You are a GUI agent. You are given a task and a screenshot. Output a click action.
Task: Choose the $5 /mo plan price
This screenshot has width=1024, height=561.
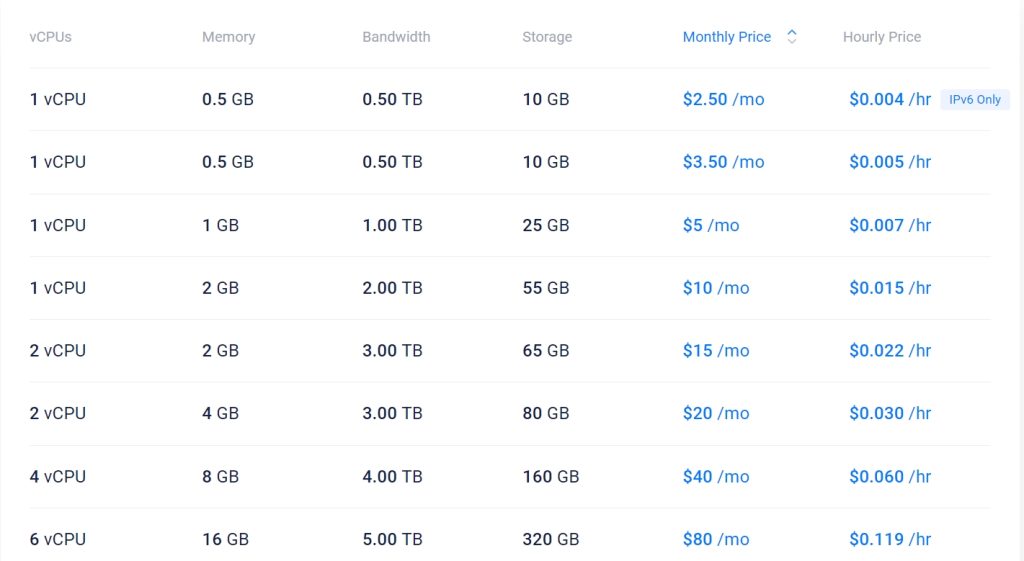pyautogui.click(x=711, y=225)
